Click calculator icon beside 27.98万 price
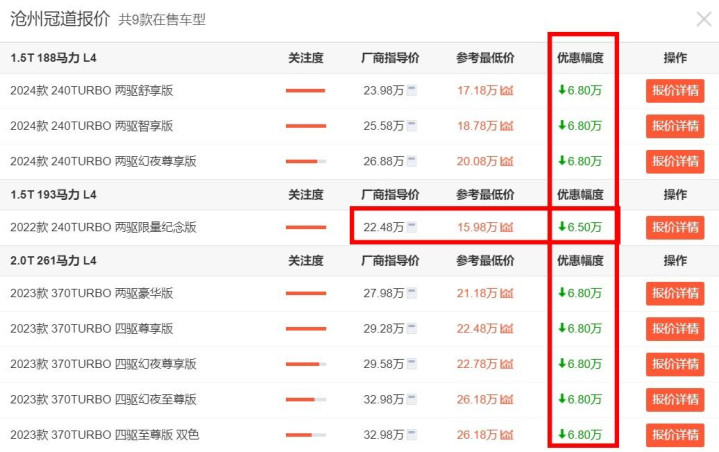The height and width of the screenshot is (452, 719). [x=412, y=293]
